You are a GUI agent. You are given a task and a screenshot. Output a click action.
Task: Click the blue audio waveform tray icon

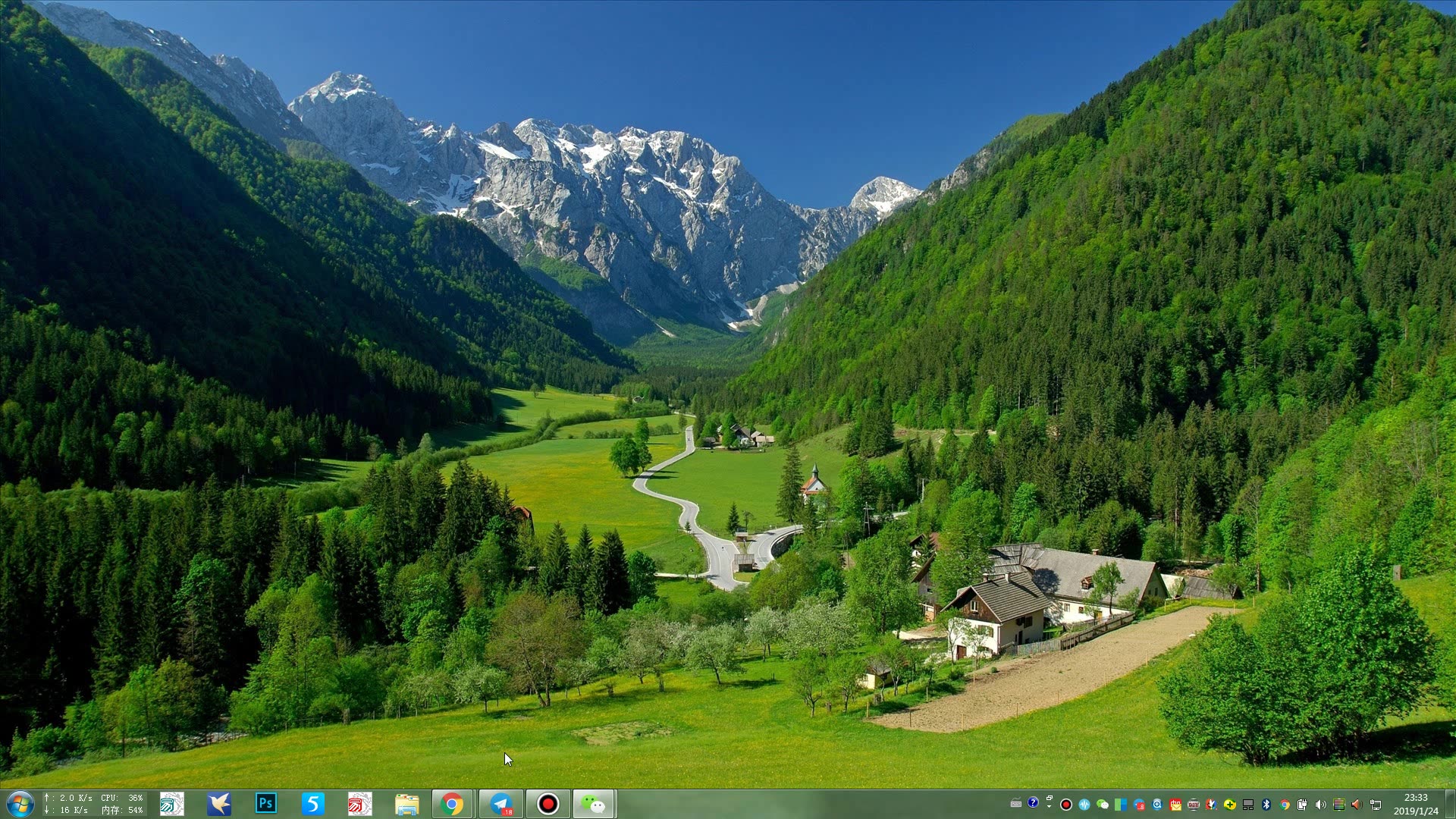click(1084, 805)
